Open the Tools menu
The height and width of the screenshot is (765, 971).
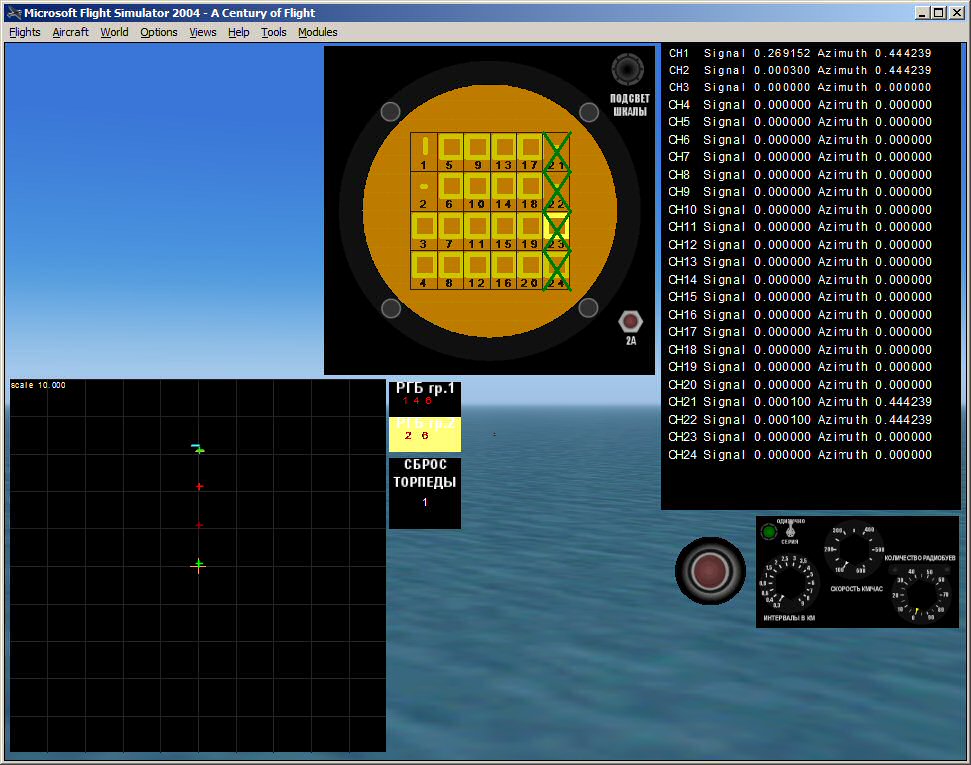point(273,32)
